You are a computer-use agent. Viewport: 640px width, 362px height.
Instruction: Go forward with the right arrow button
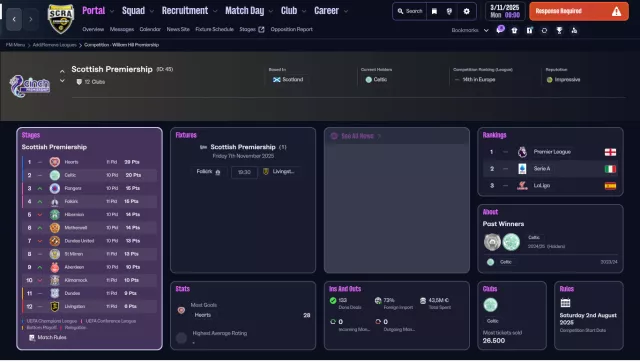(31, 19)
